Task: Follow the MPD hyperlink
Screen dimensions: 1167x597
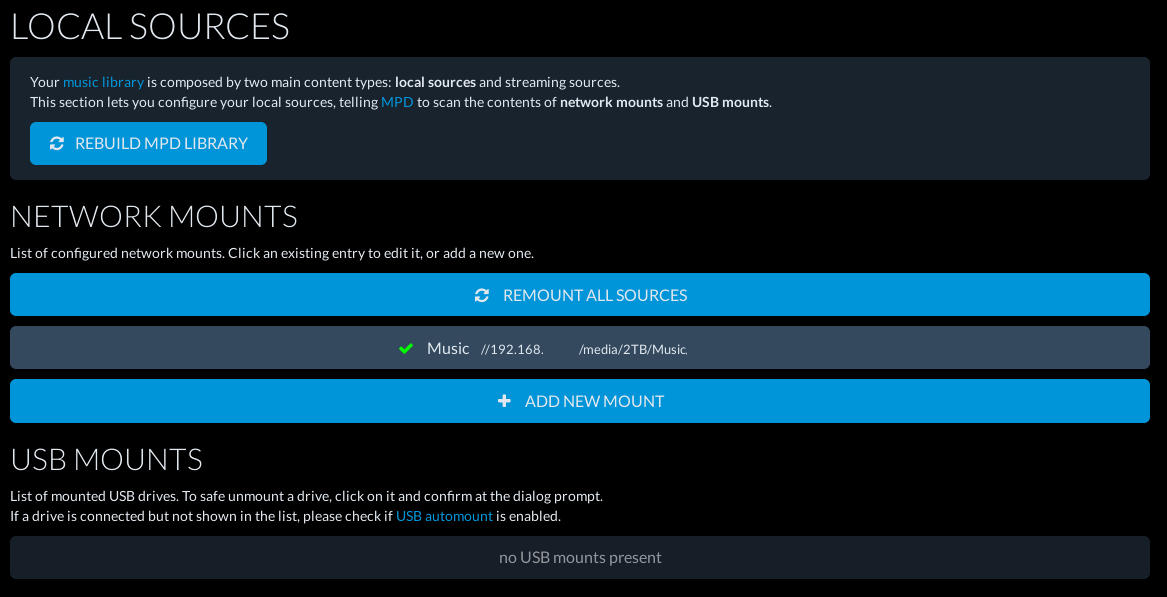Action: click(397, 102)
